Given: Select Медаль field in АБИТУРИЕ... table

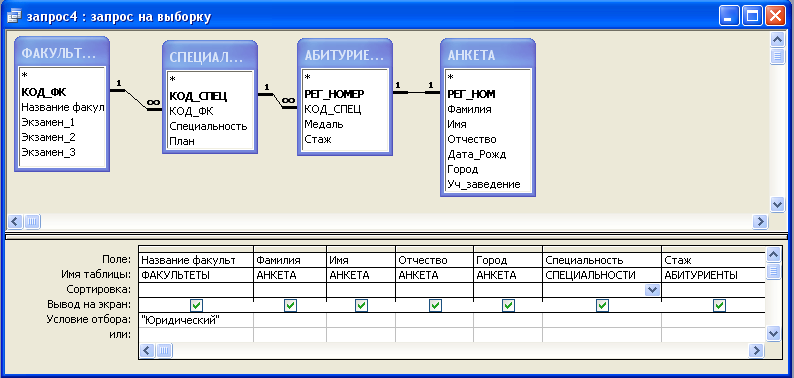Looking at the screenshot, I should (324, 124).
